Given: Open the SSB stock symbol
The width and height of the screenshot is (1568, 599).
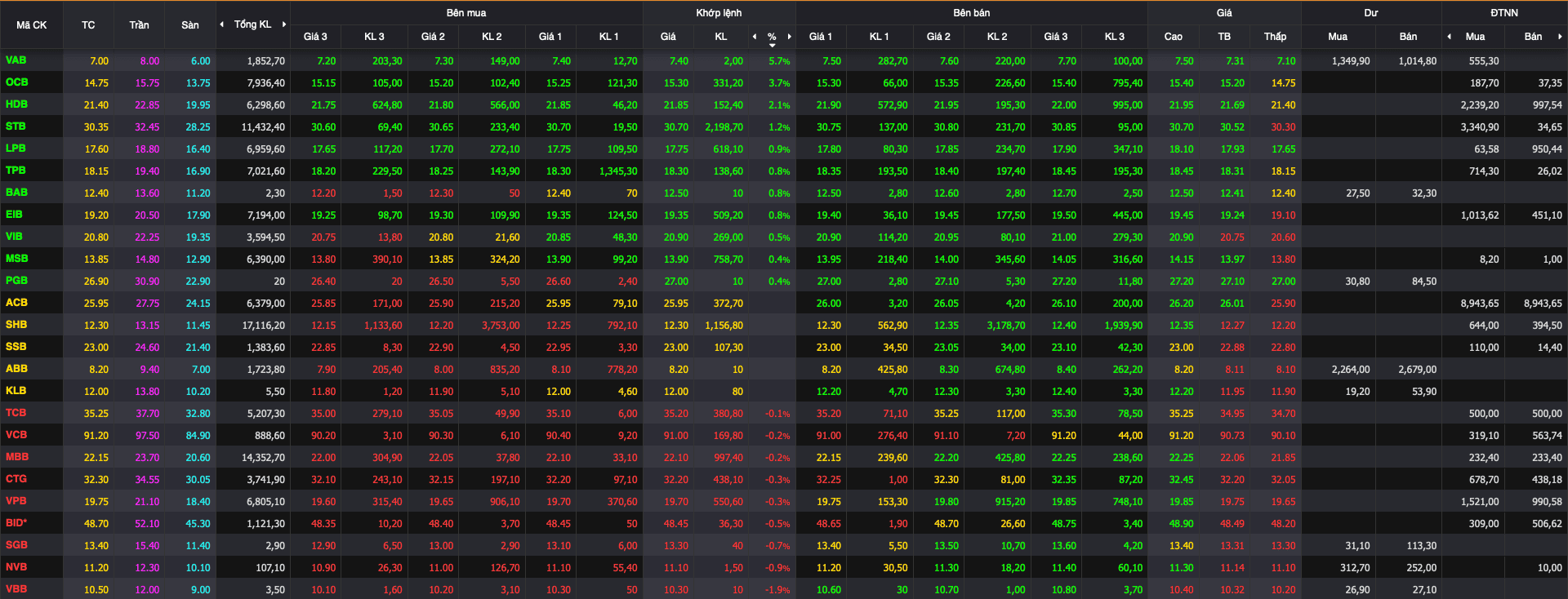Looking at the screenshot, I should [x=16, y=347].
